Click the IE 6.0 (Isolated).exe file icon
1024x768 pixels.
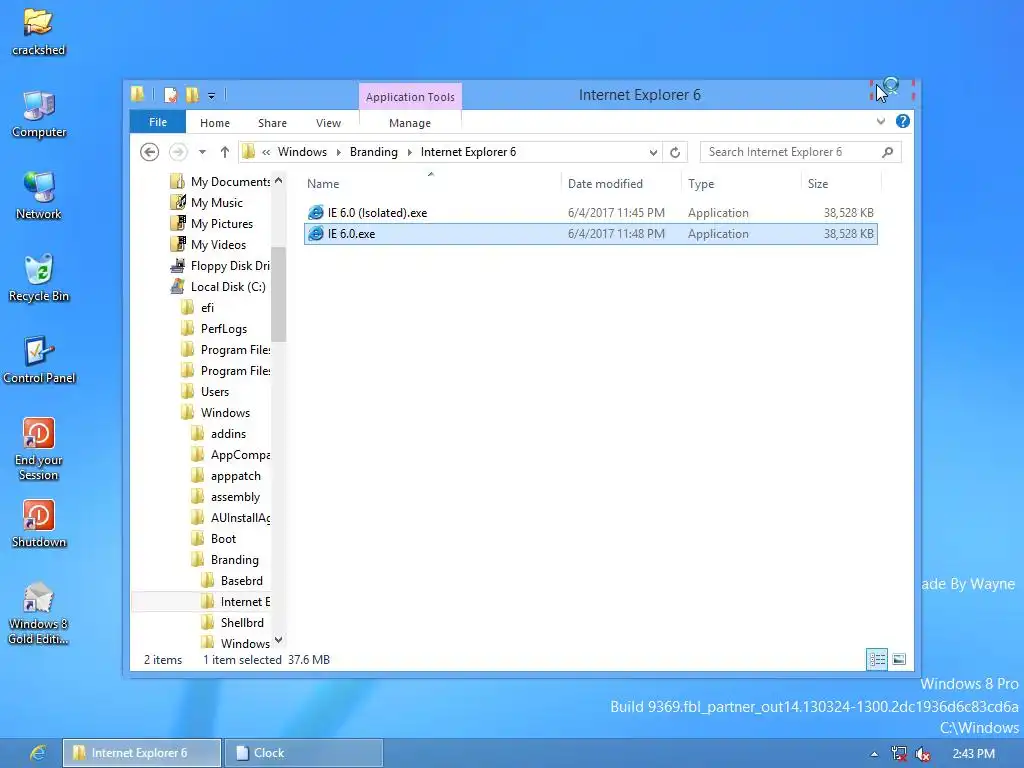click(x=315, y=213)
